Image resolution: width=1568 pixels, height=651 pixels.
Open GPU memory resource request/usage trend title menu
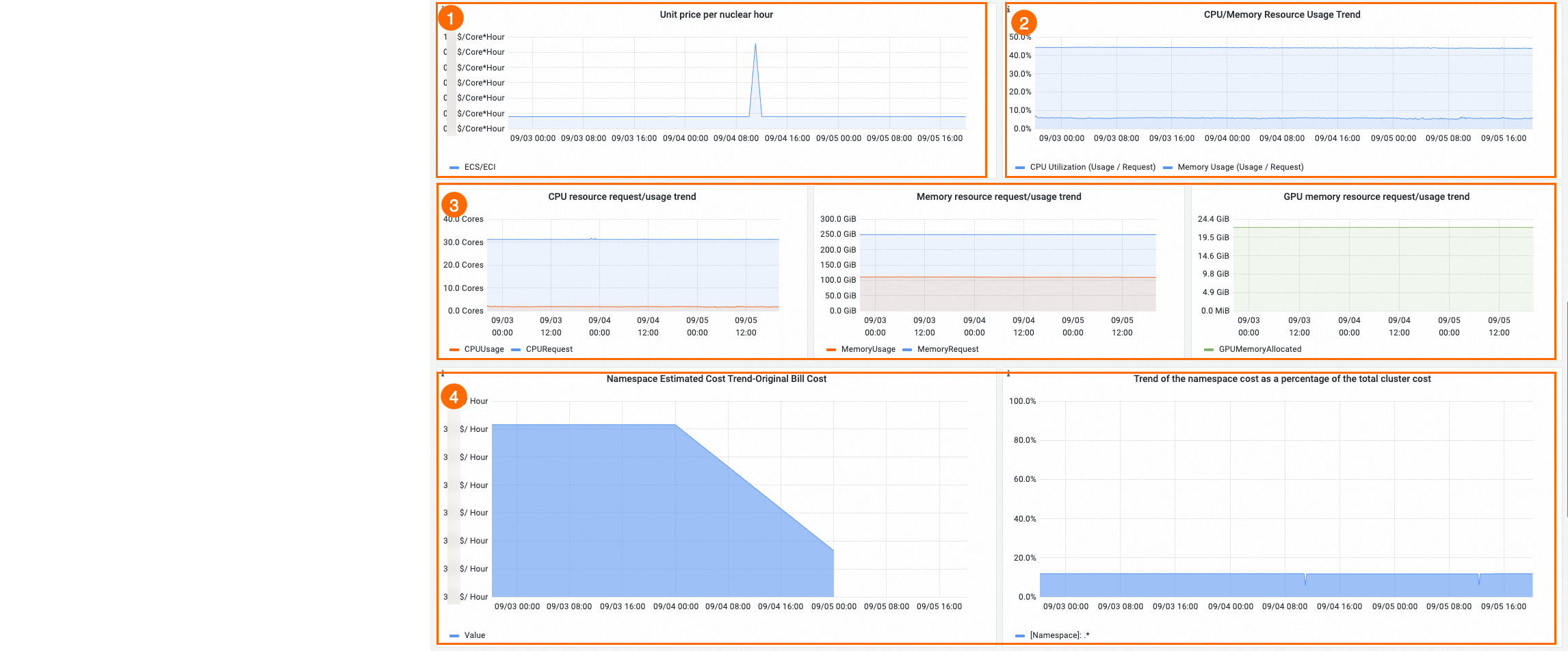[x=1376, y=196]
